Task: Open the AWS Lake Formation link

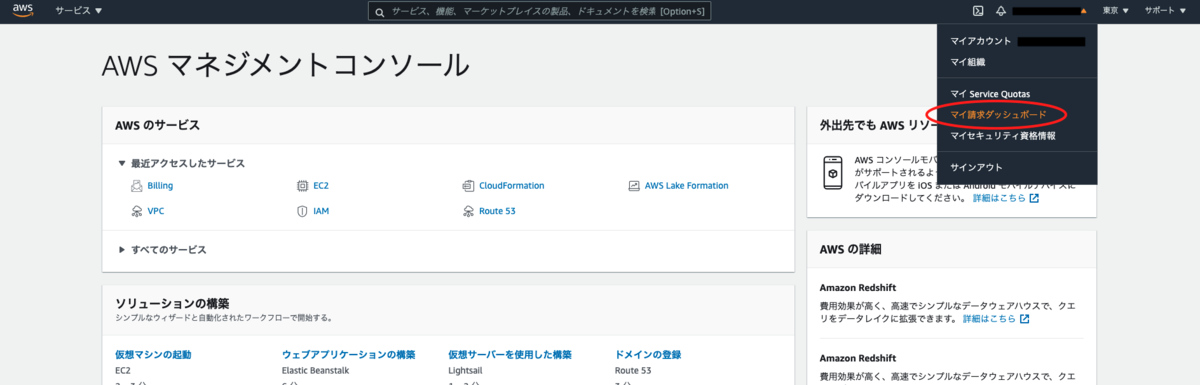Action: (687, 186)
